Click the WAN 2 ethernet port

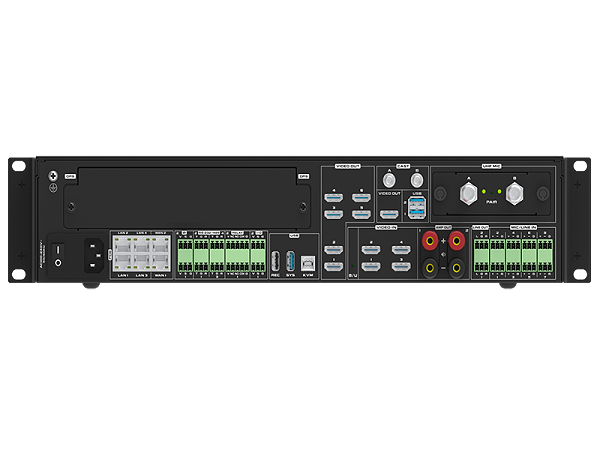pos(161,242)
